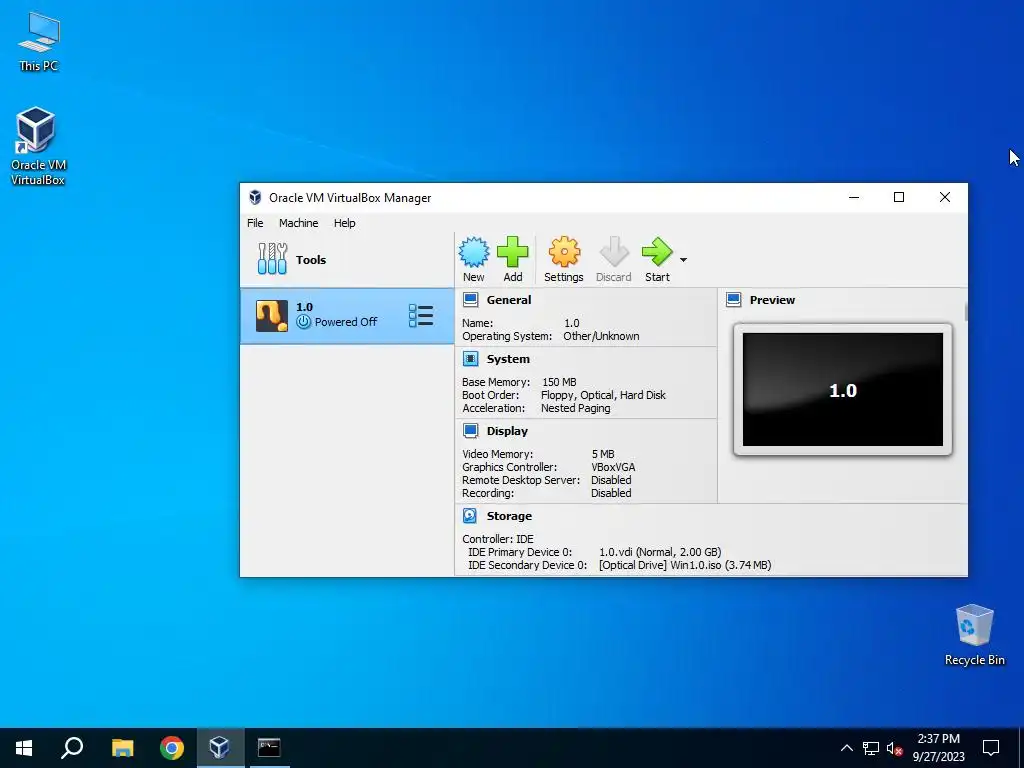Open the 1.0 machine tools list menu icon
The height and width of the screenshot is (768, 1024).
[421, 315]
